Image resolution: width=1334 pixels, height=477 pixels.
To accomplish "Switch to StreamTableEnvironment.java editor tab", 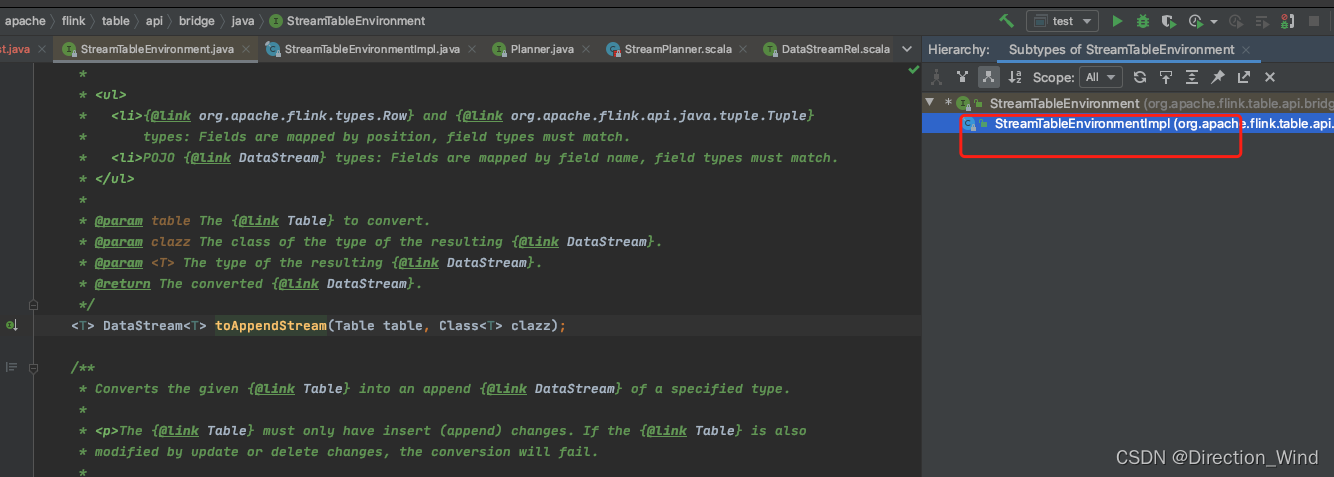I will (157, 49).
